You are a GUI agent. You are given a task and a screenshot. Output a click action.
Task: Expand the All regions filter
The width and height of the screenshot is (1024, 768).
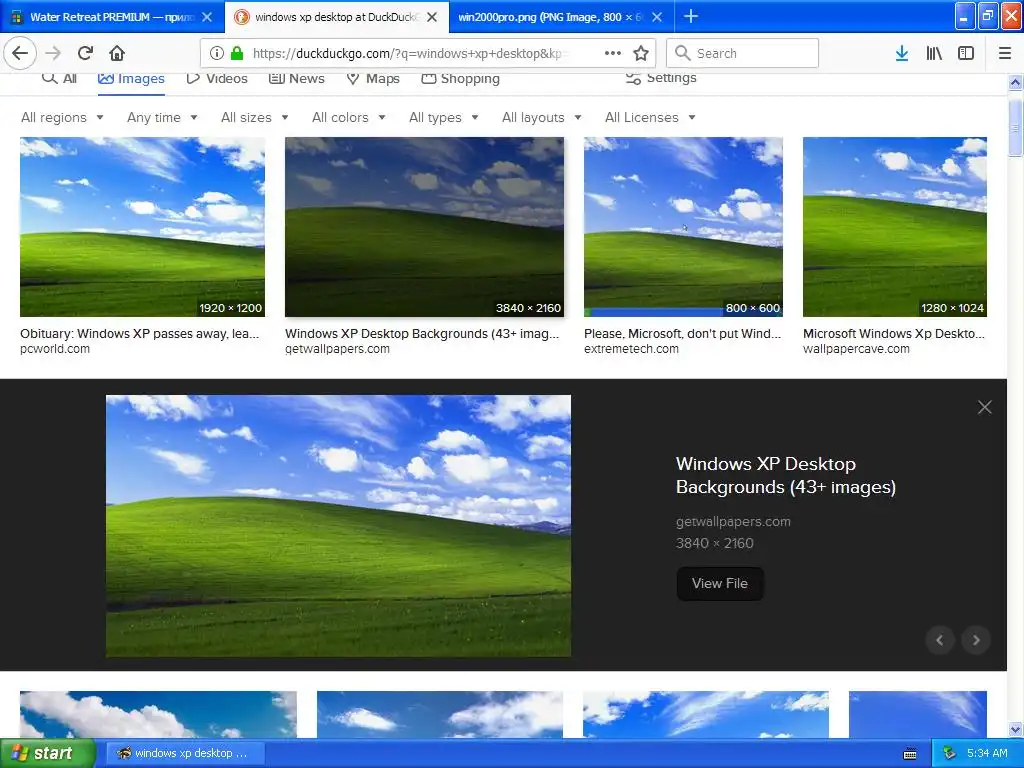tap(62, 118)
